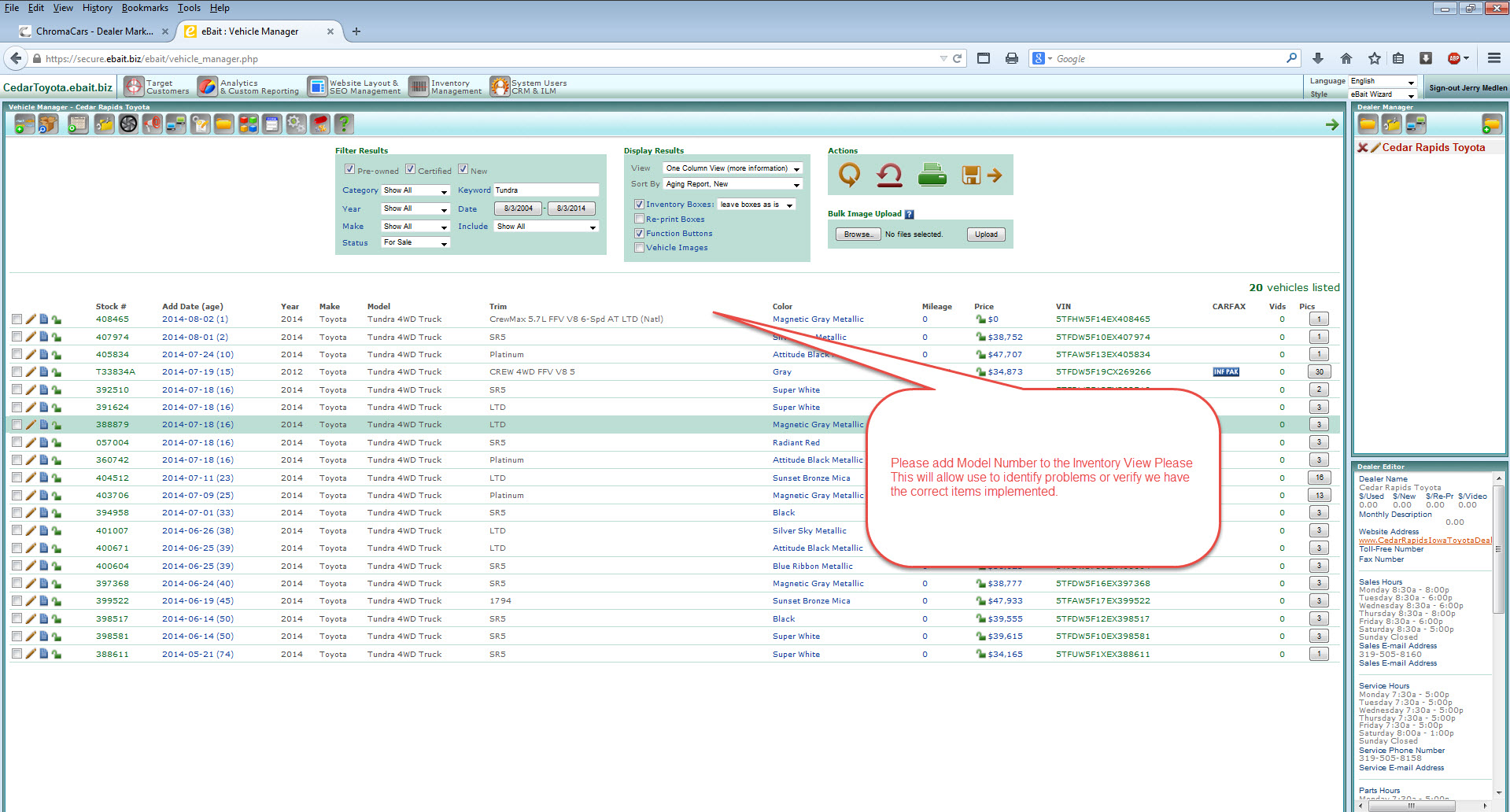Click the pencil edit icon for stock 408465
The height and width of the screenshot is (812, 1510).
pyautogui.click(x=31, y=319)
